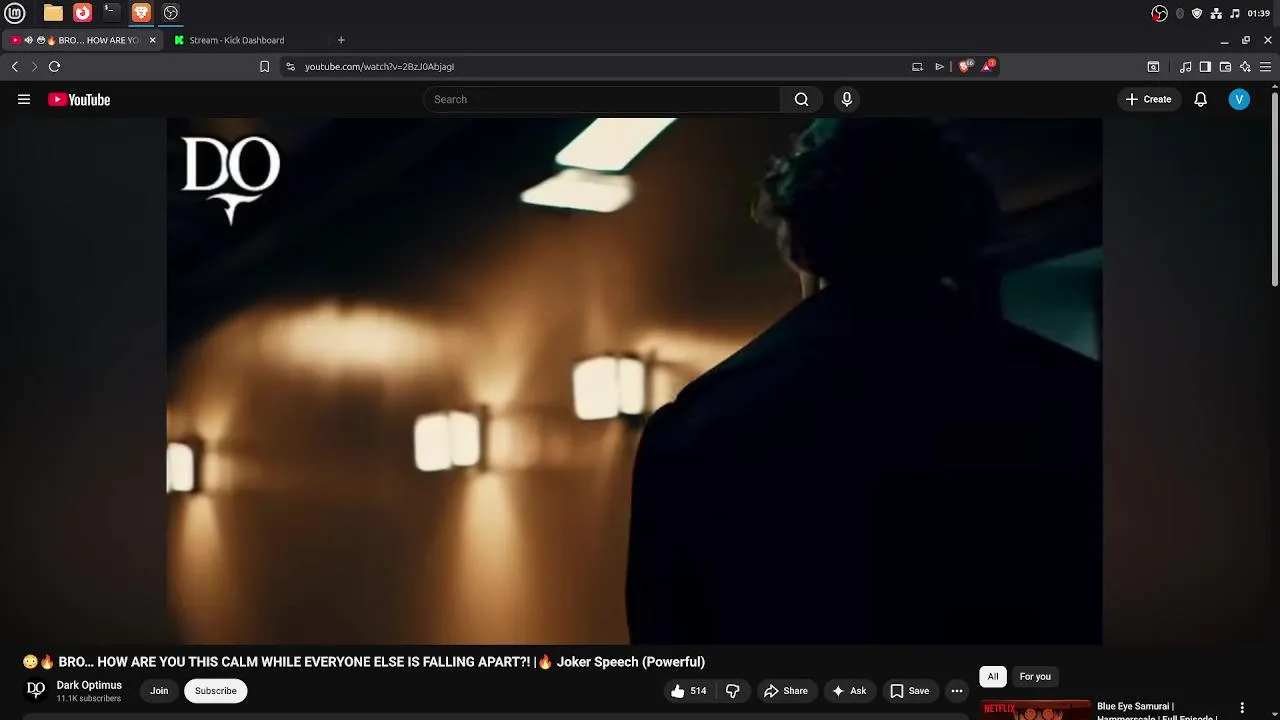Click the OBS recording tray indicator
The height and width of the screenshot is (720, 1280).
click(x=1160, y=13)
